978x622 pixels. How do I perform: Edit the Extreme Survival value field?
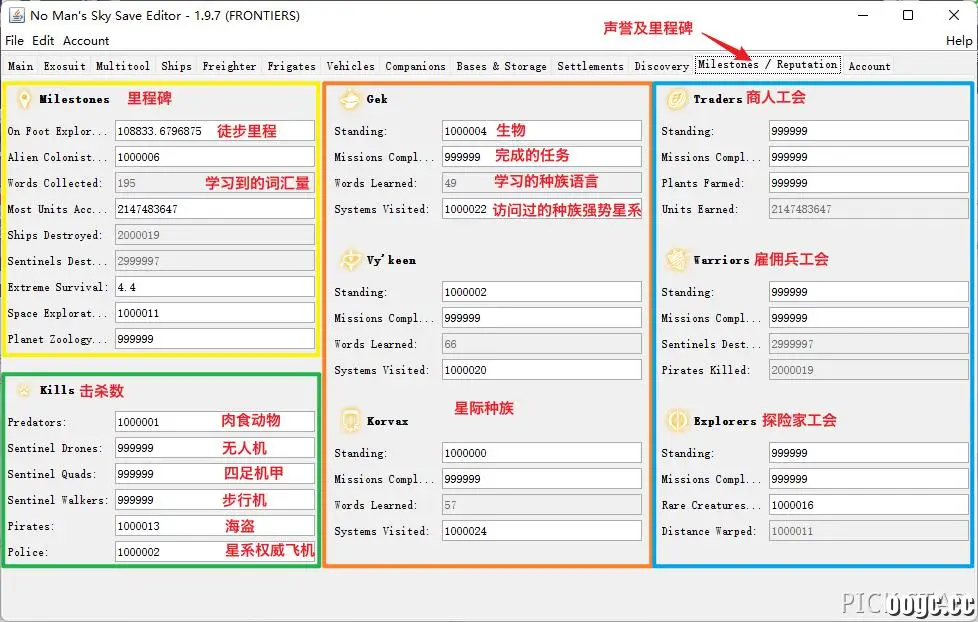pos(215,287)
